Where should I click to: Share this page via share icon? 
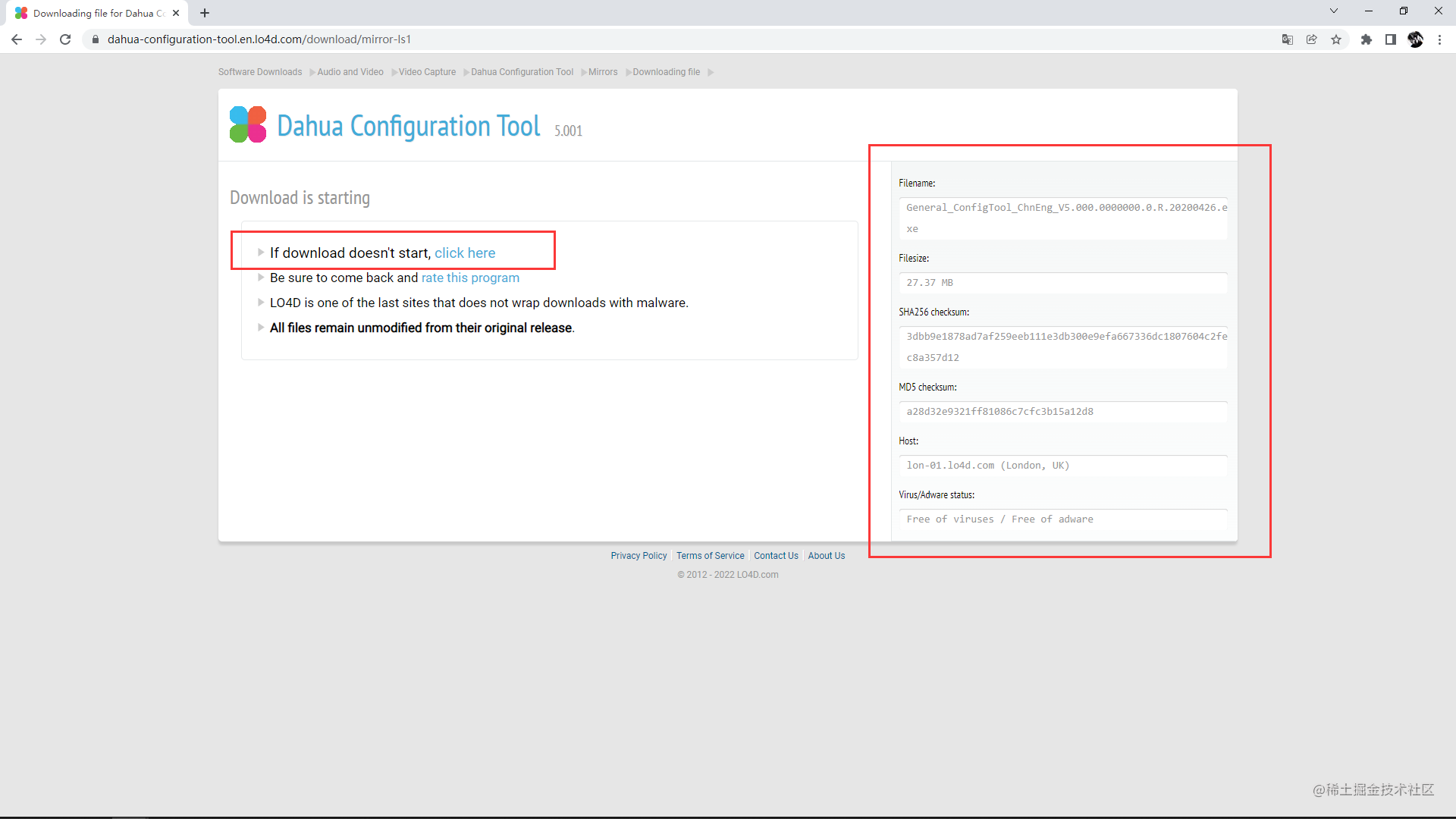pos(1312,39)
